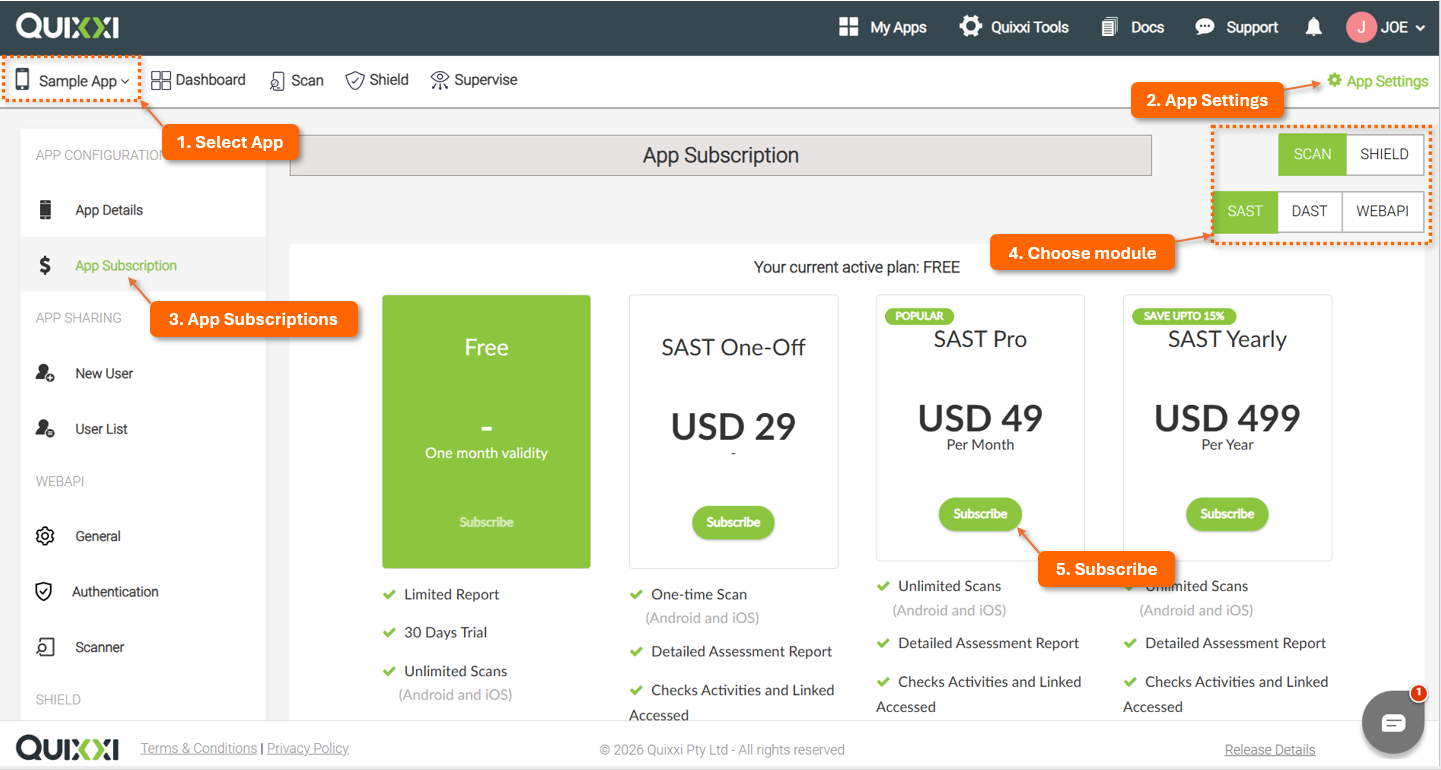The image size is (1441, 770).
Task: Click the New User add-person icon
Action: pos(45,373)
